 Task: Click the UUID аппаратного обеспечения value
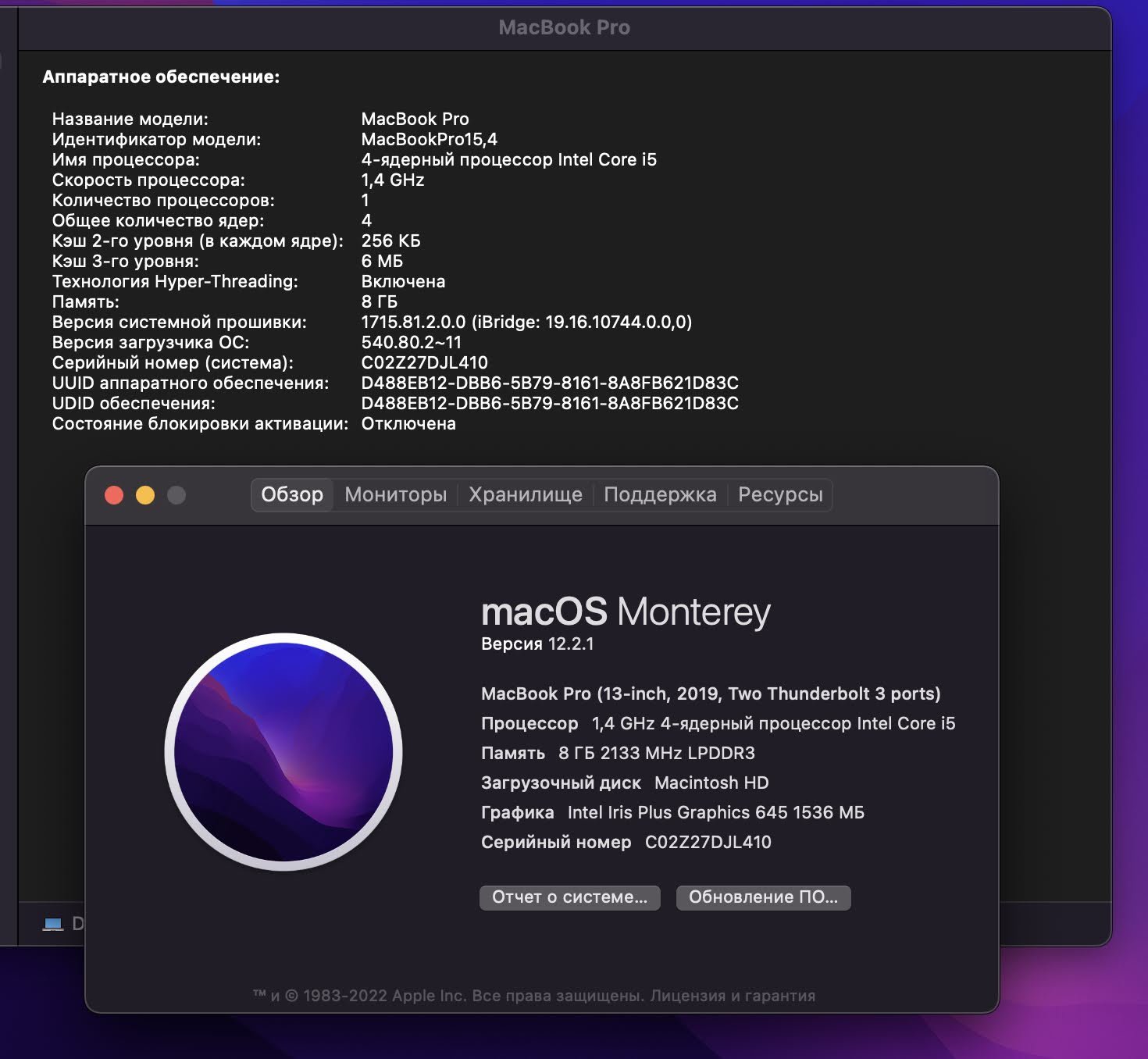[549, 383]
